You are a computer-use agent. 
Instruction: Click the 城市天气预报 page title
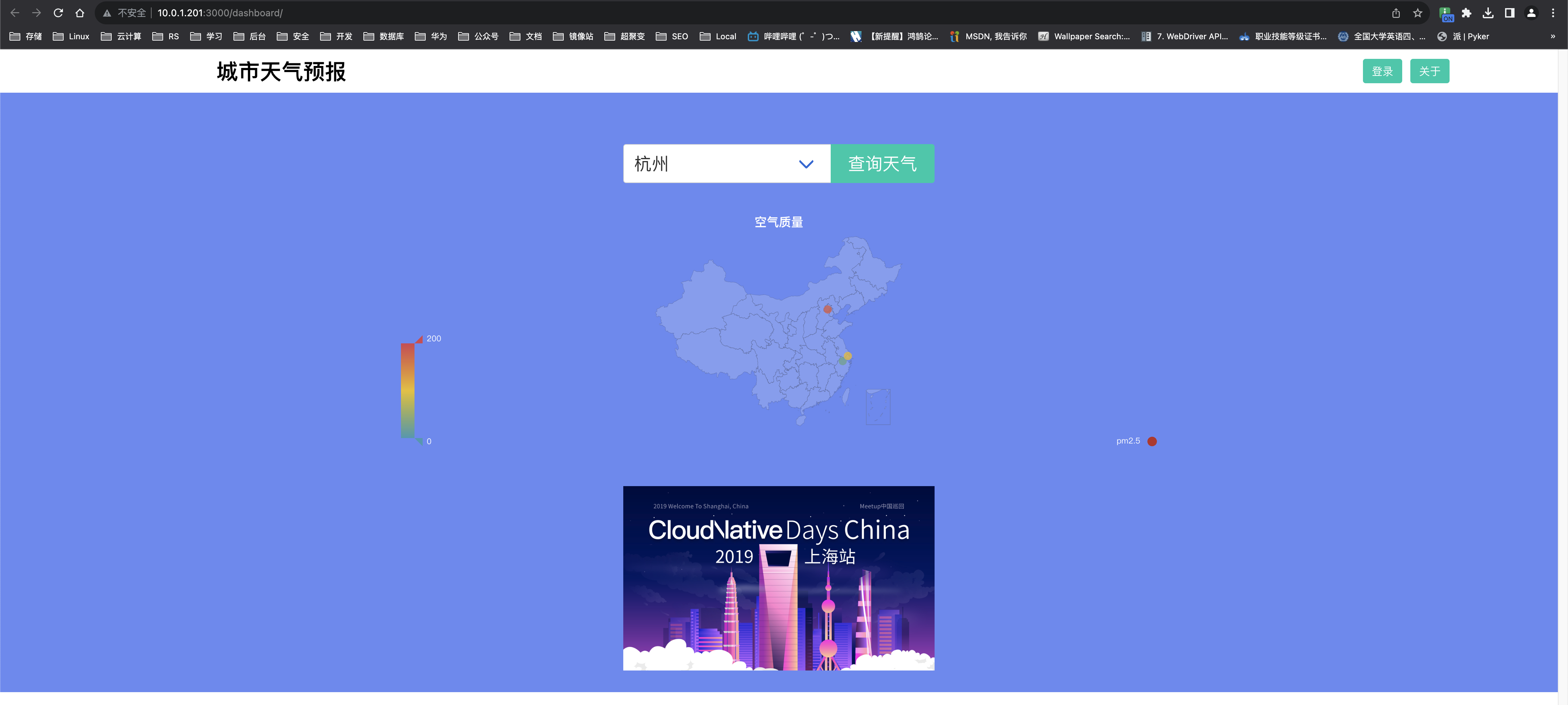click(x=281, y=71)
